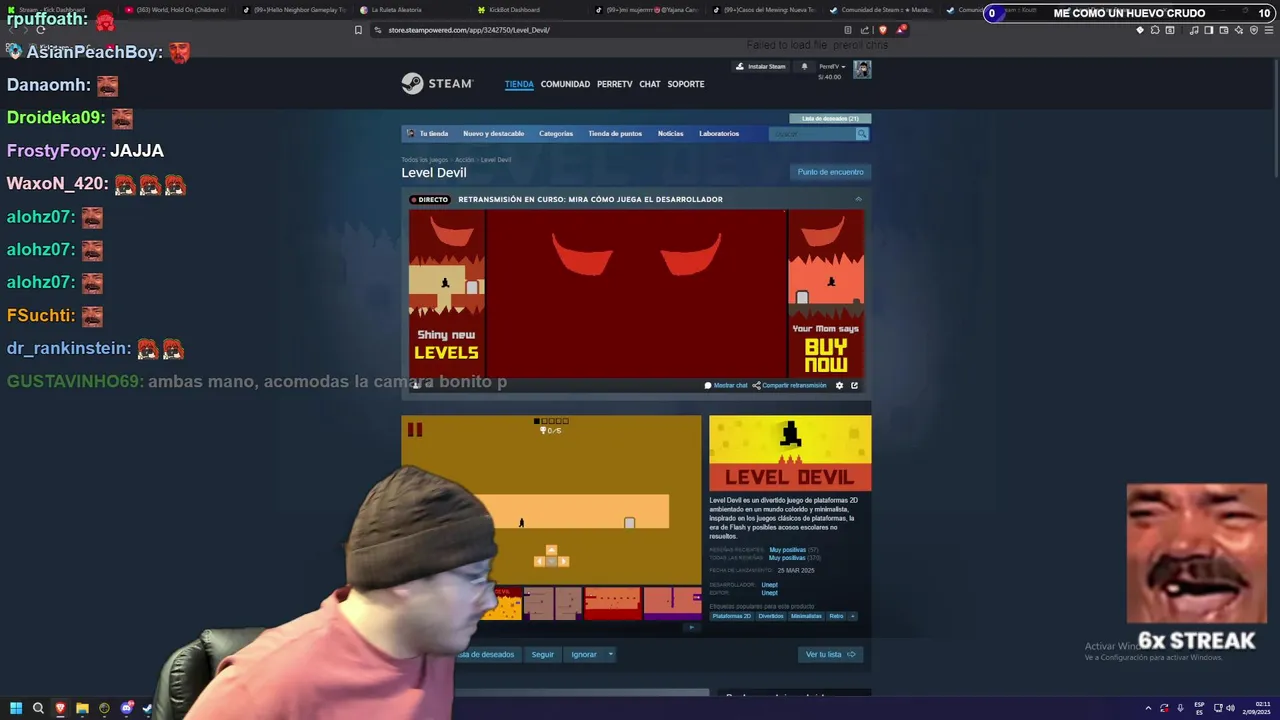
Task: Click the browser address bar URL
Action: pos(469,30)
